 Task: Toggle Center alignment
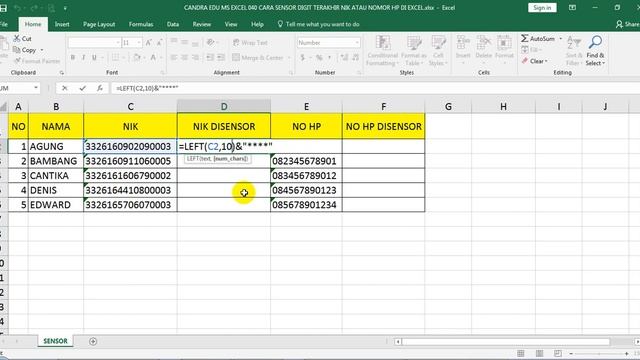click(x=184, y=58)
